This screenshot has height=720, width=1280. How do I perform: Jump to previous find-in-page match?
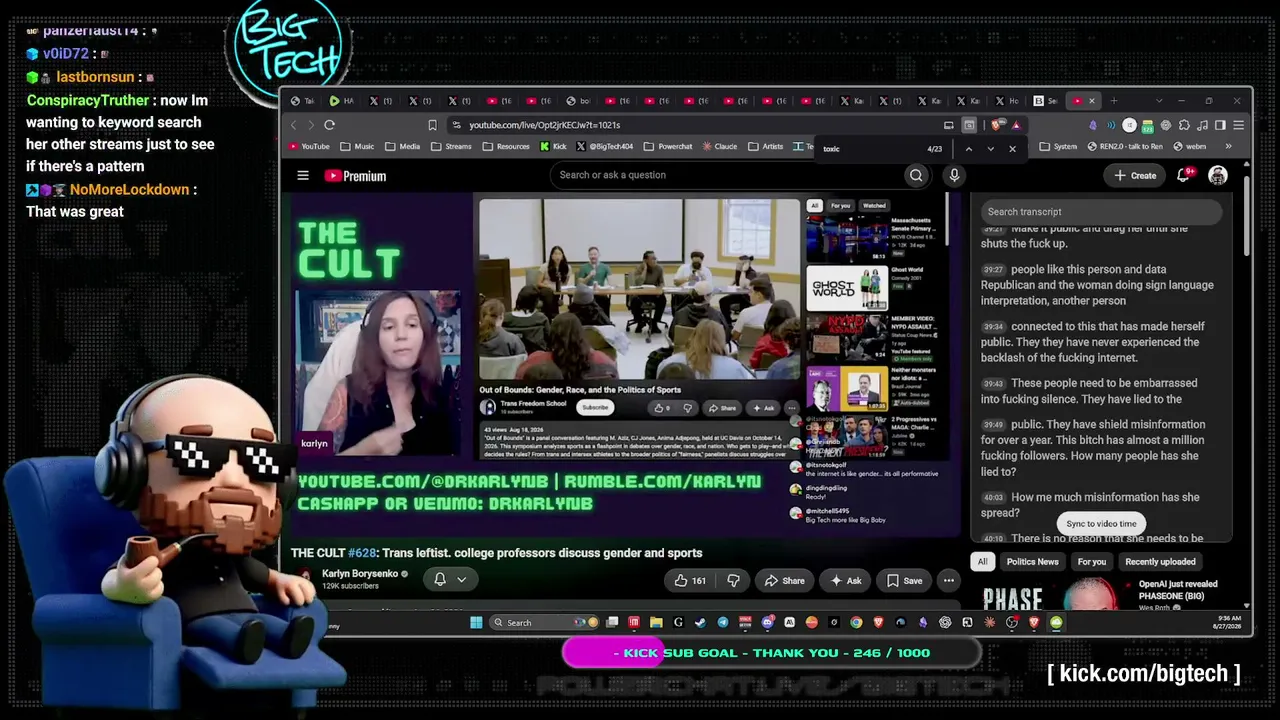[x=968, y=149]
